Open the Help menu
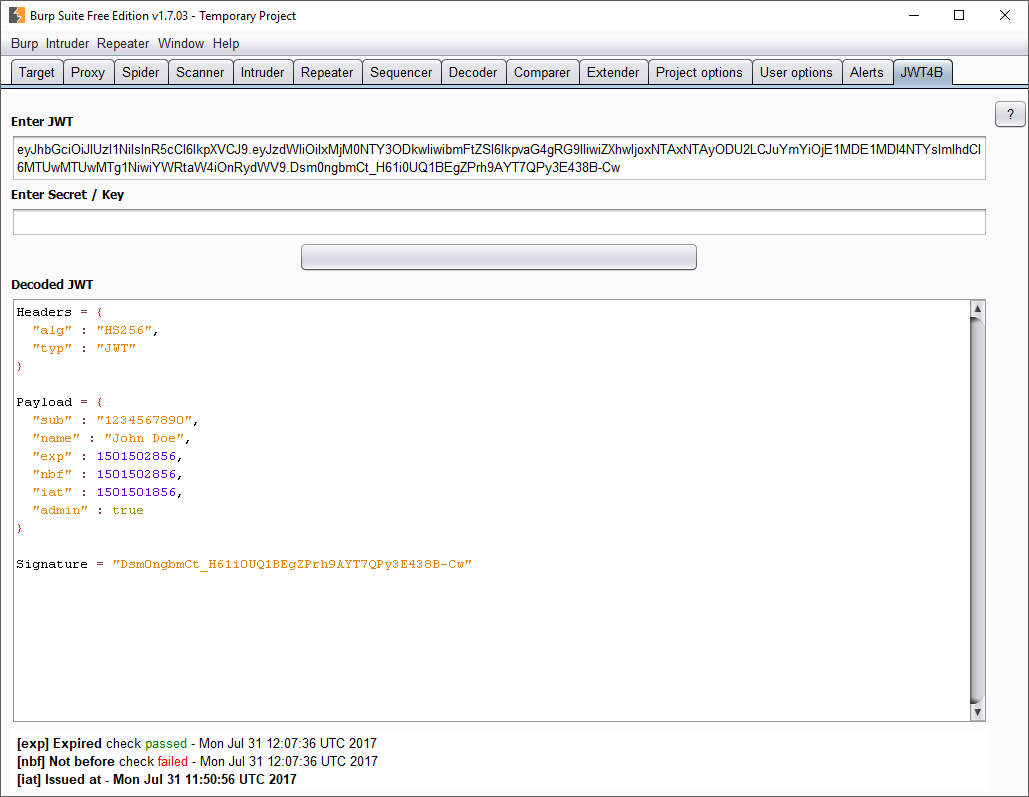This screenshot has width=1029, height=797. coord(226,43)
